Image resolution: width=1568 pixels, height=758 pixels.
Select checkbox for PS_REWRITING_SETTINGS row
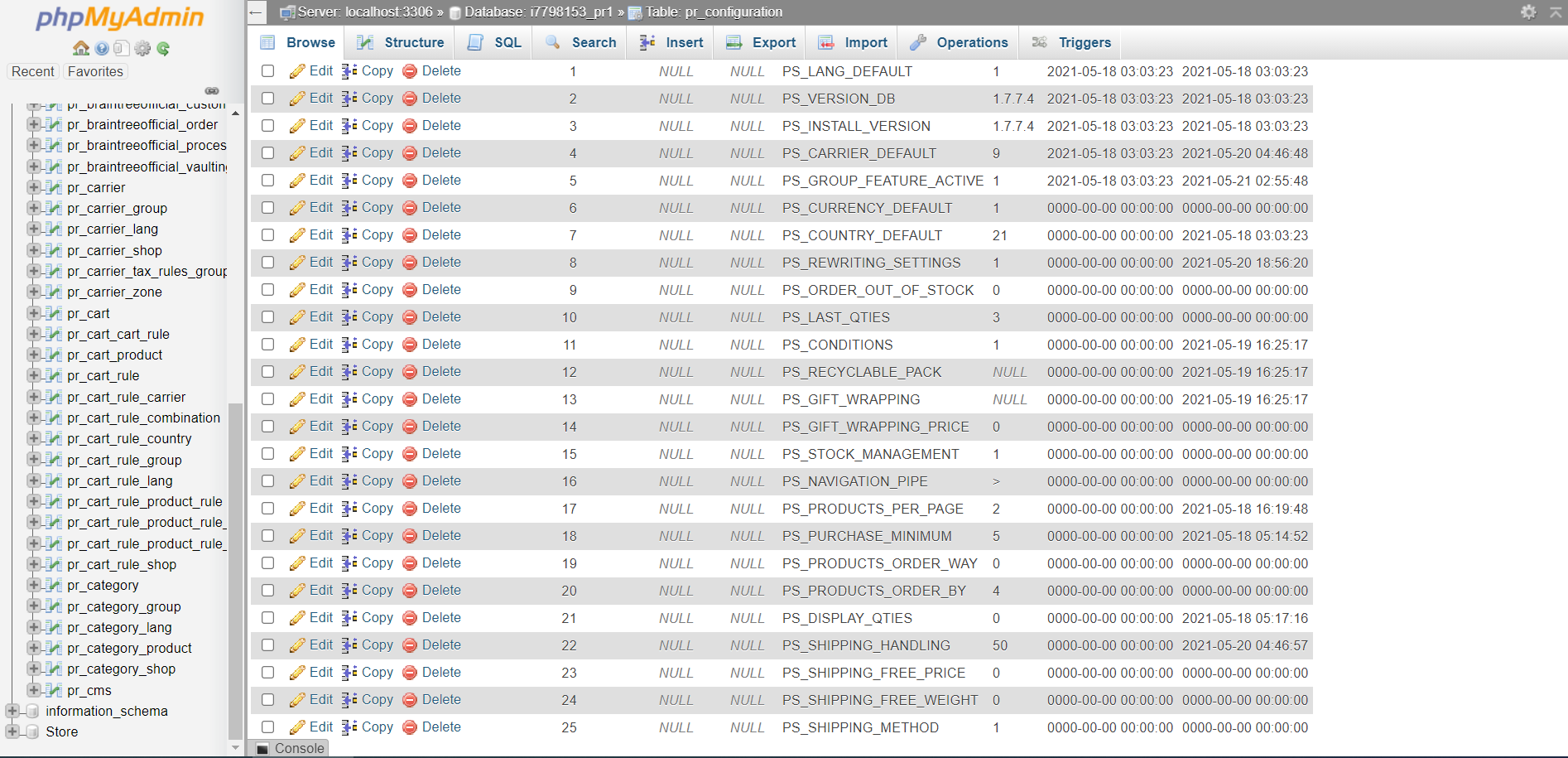[x=267, y=263]
